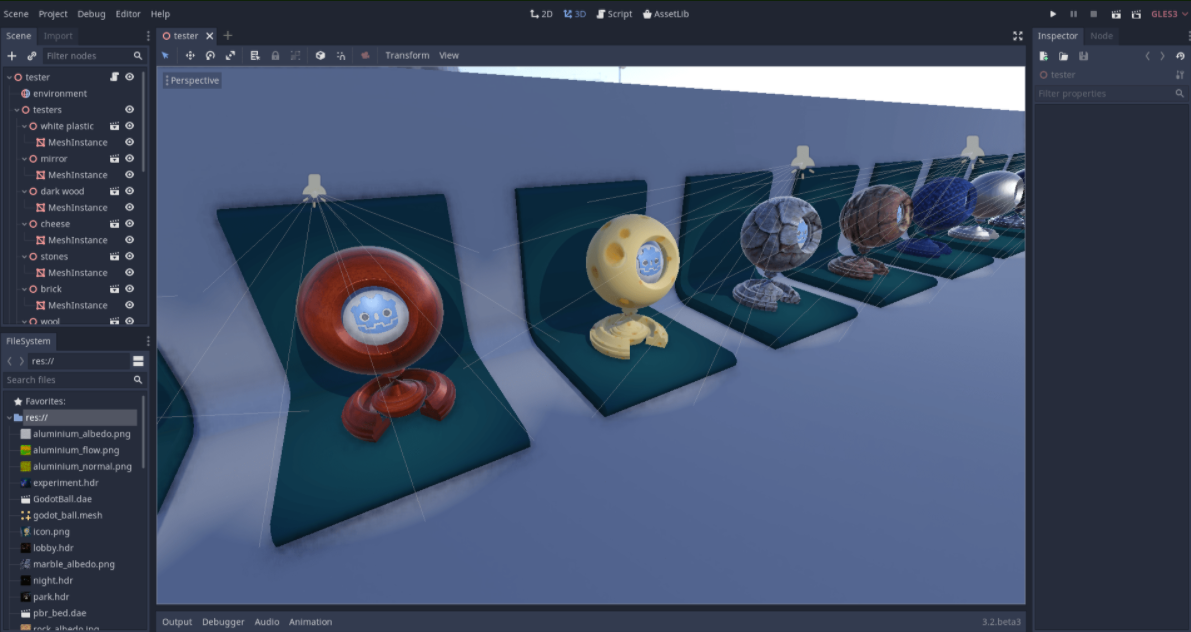1191x632 pixels.
Task: Add a new node with the plus icon
Action: pyautogui.click(x=11, y=55)
